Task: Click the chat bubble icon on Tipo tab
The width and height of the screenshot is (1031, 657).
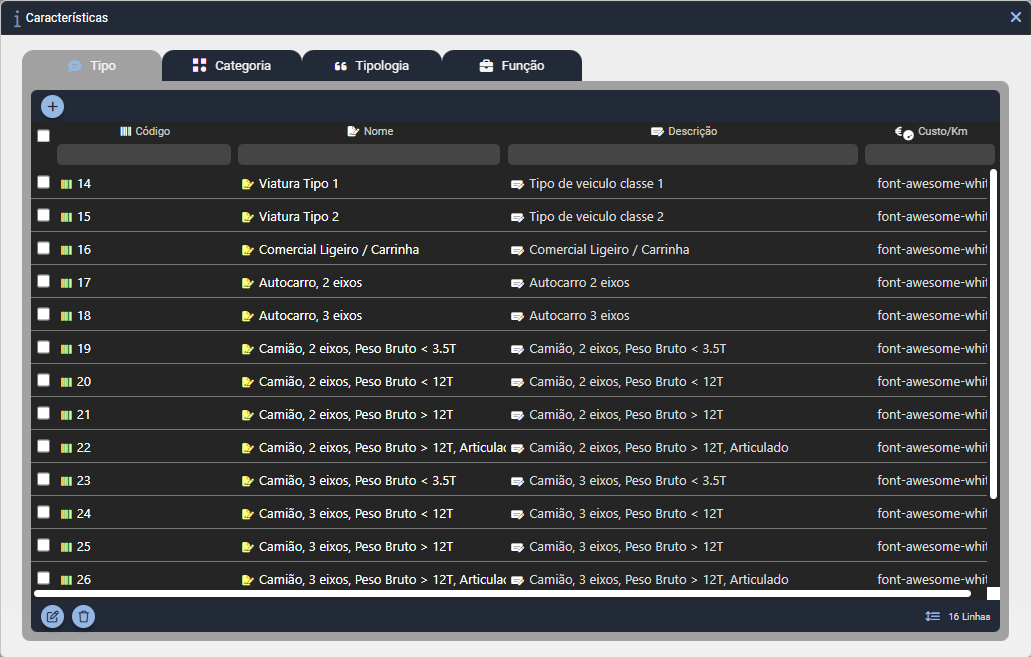Action: pyautogui.click(x=75, y=66)
